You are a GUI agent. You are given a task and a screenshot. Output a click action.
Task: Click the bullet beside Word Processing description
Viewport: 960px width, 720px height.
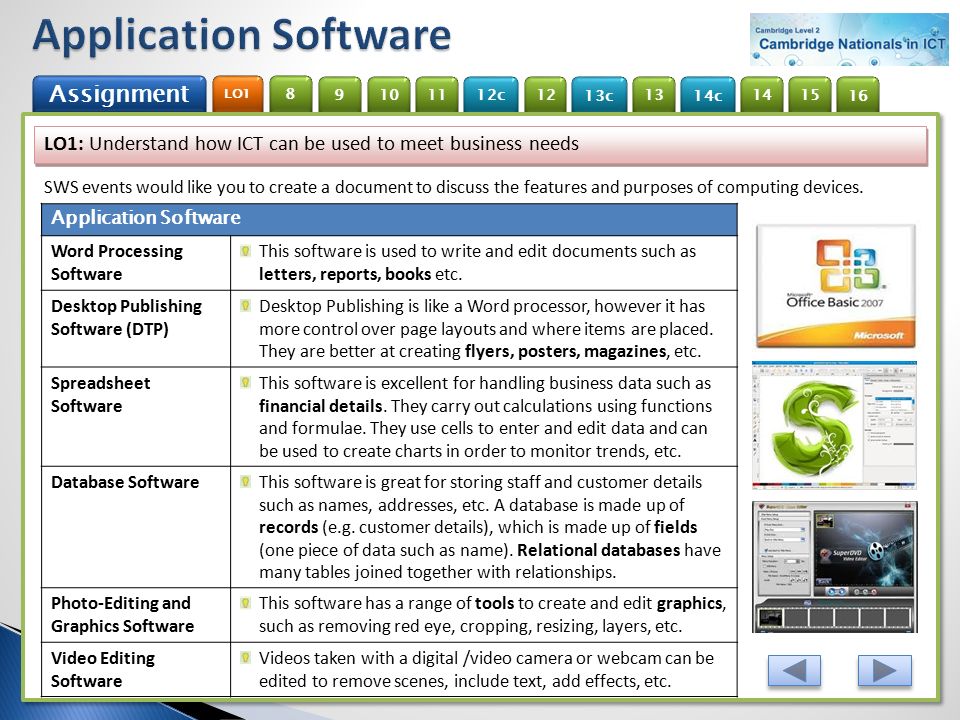[x=246, y=251]
